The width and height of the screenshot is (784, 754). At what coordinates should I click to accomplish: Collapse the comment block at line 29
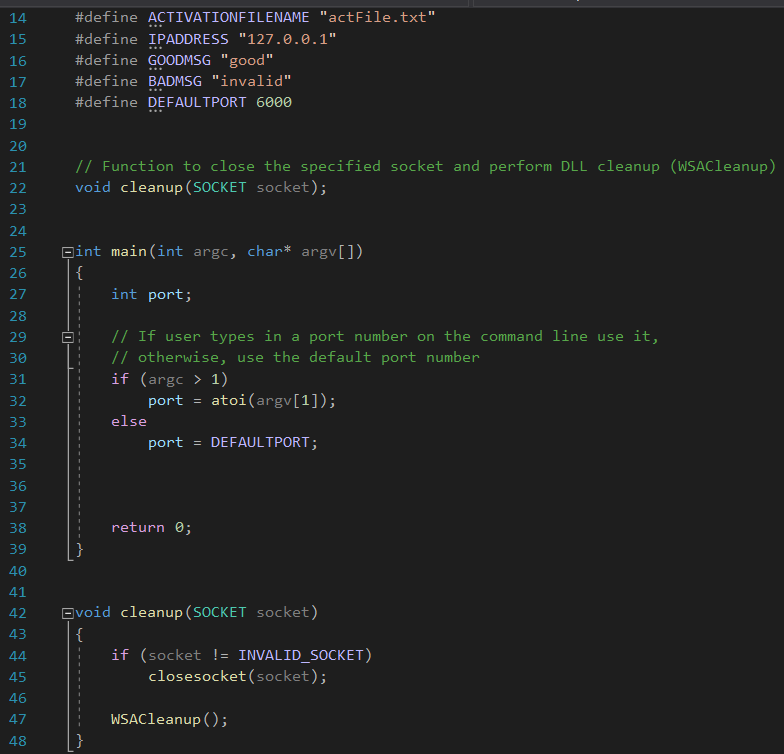(x=68, y=338)
